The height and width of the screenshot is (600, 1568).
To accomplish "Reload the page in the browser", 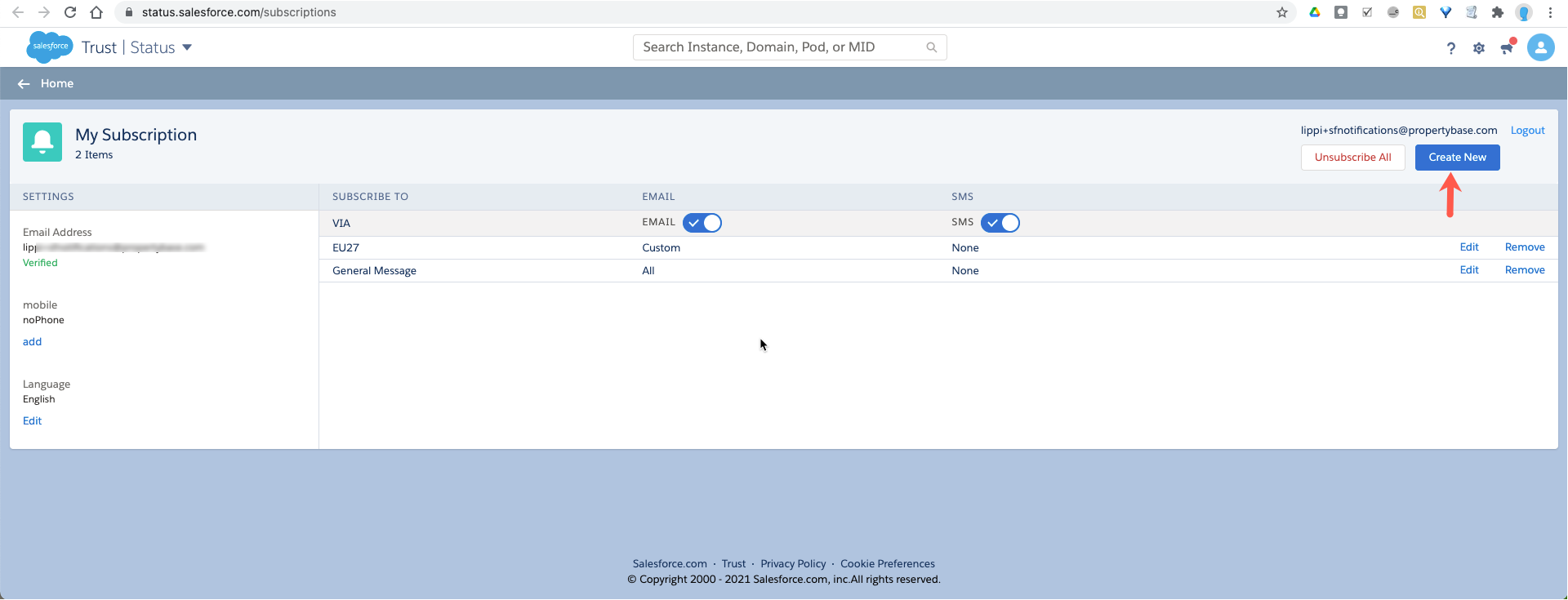I will [70, 12].
